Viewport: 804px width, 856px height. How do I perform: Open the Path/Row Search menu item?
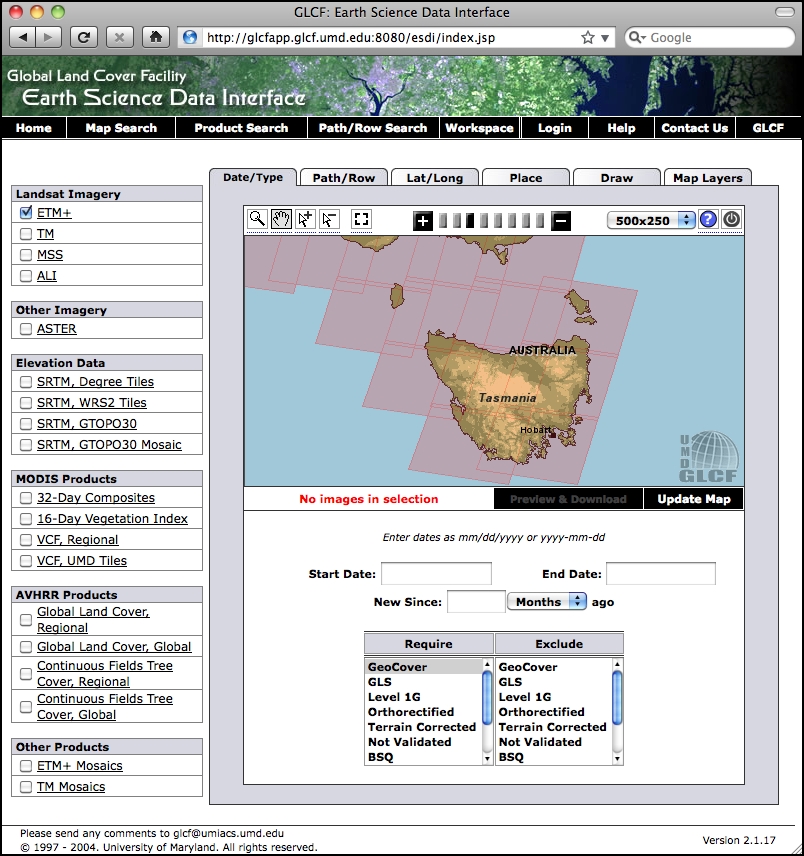(x=372, y=128)
